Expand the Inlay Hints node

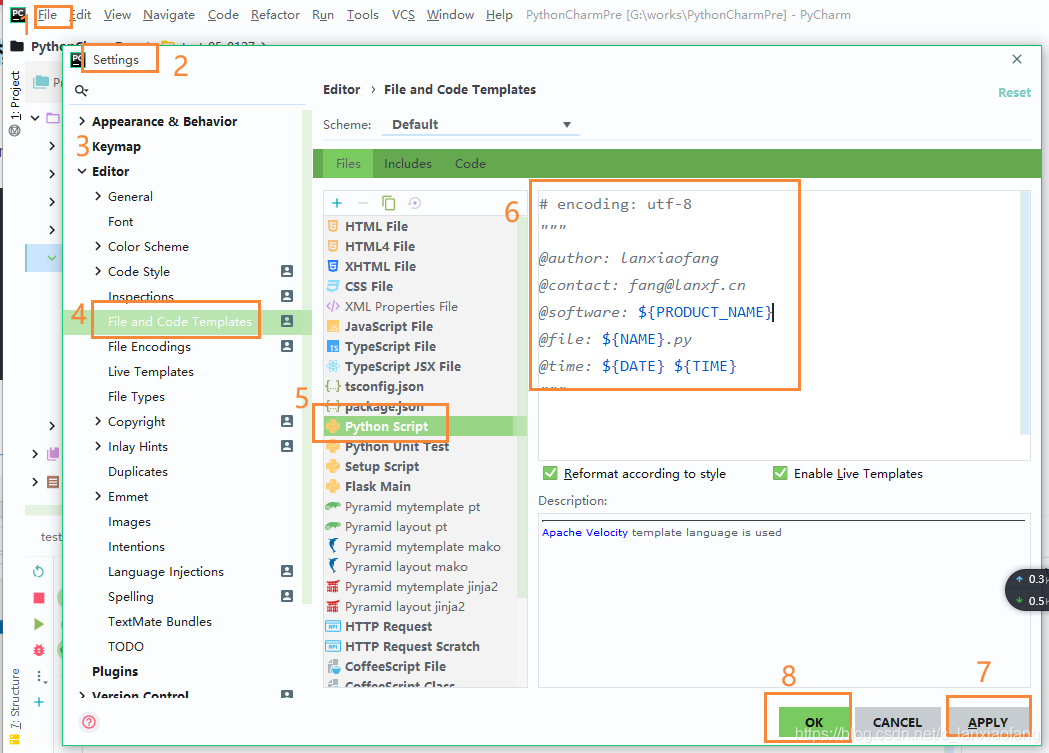(98, 446)
